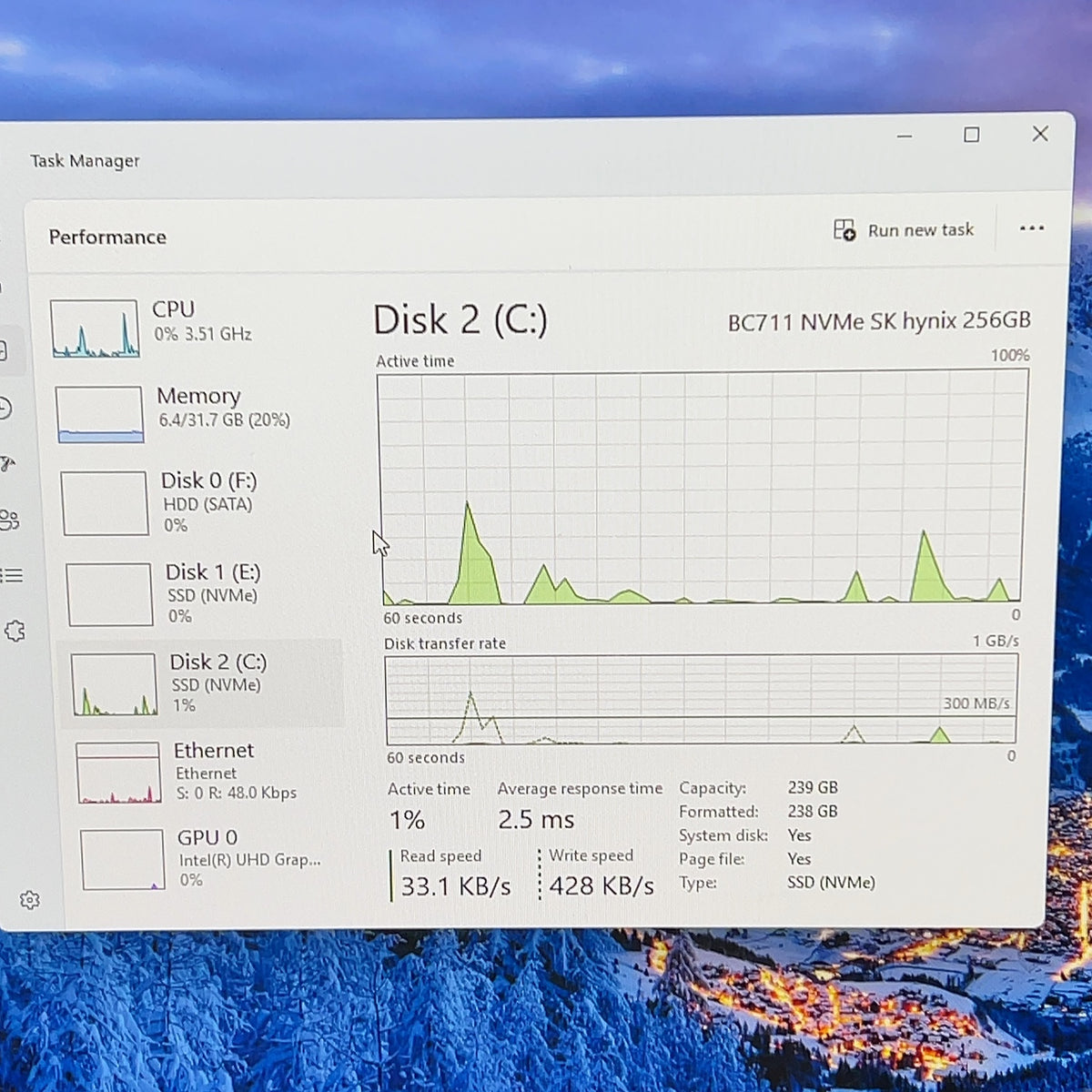Screen dimensions: 1092x1092
Task: Click the large Disk 2 (C:) heading
Action: click(x=460, y=320)
